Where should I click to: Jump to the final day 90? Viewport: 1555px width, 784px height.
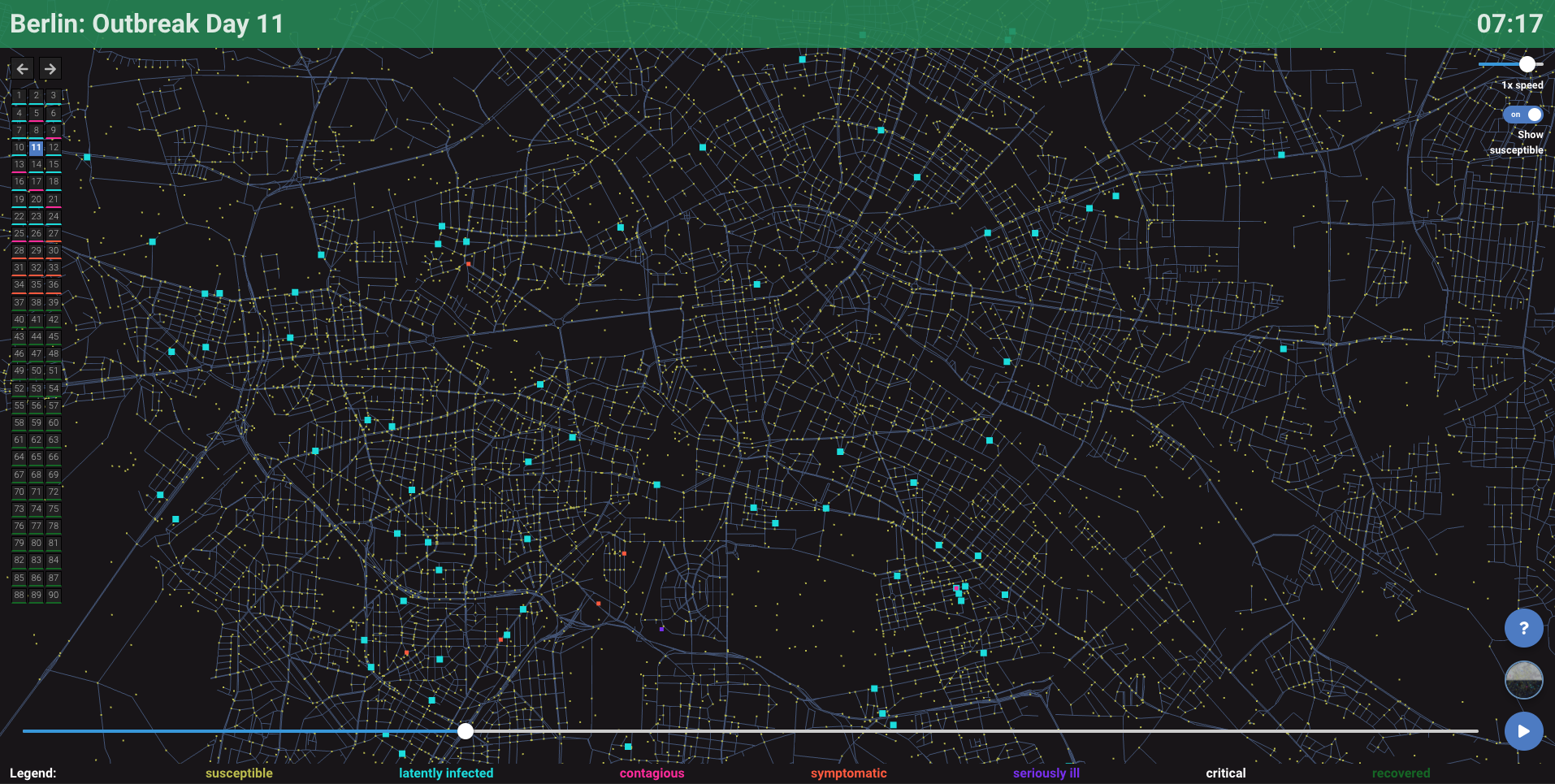coord(54,595)
